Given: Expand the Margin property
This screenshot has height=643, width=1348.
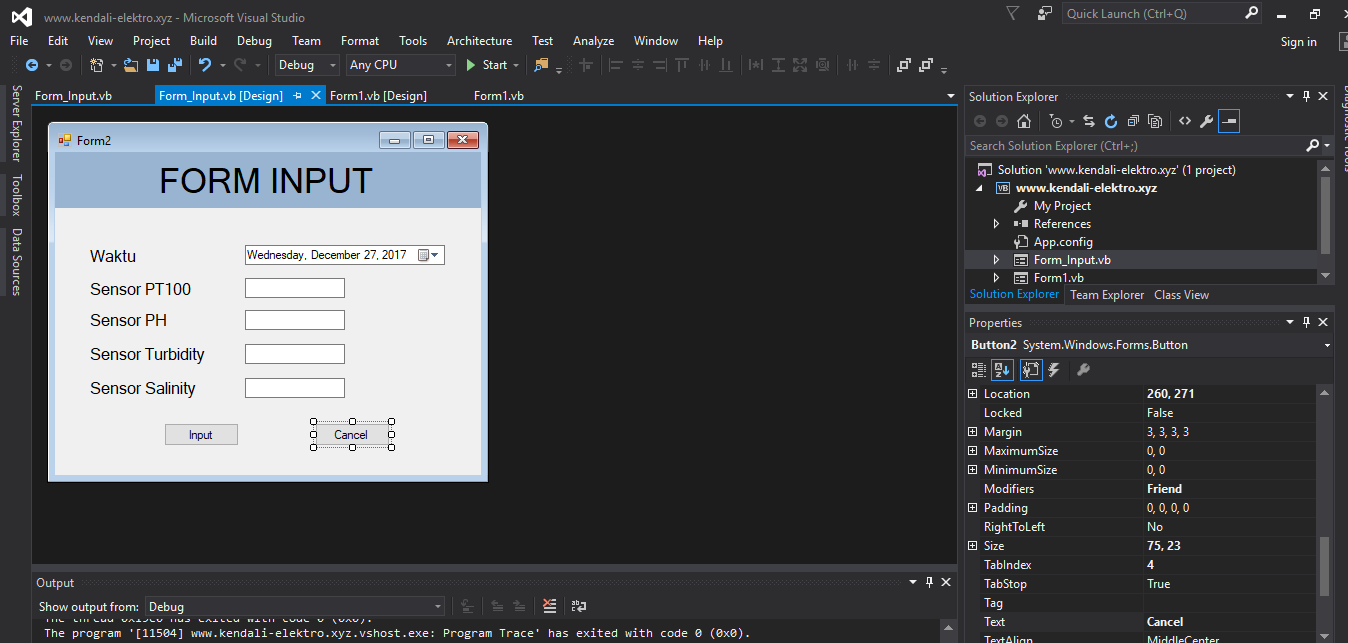Looking at the screenshot, I should (x=973, y=432).
